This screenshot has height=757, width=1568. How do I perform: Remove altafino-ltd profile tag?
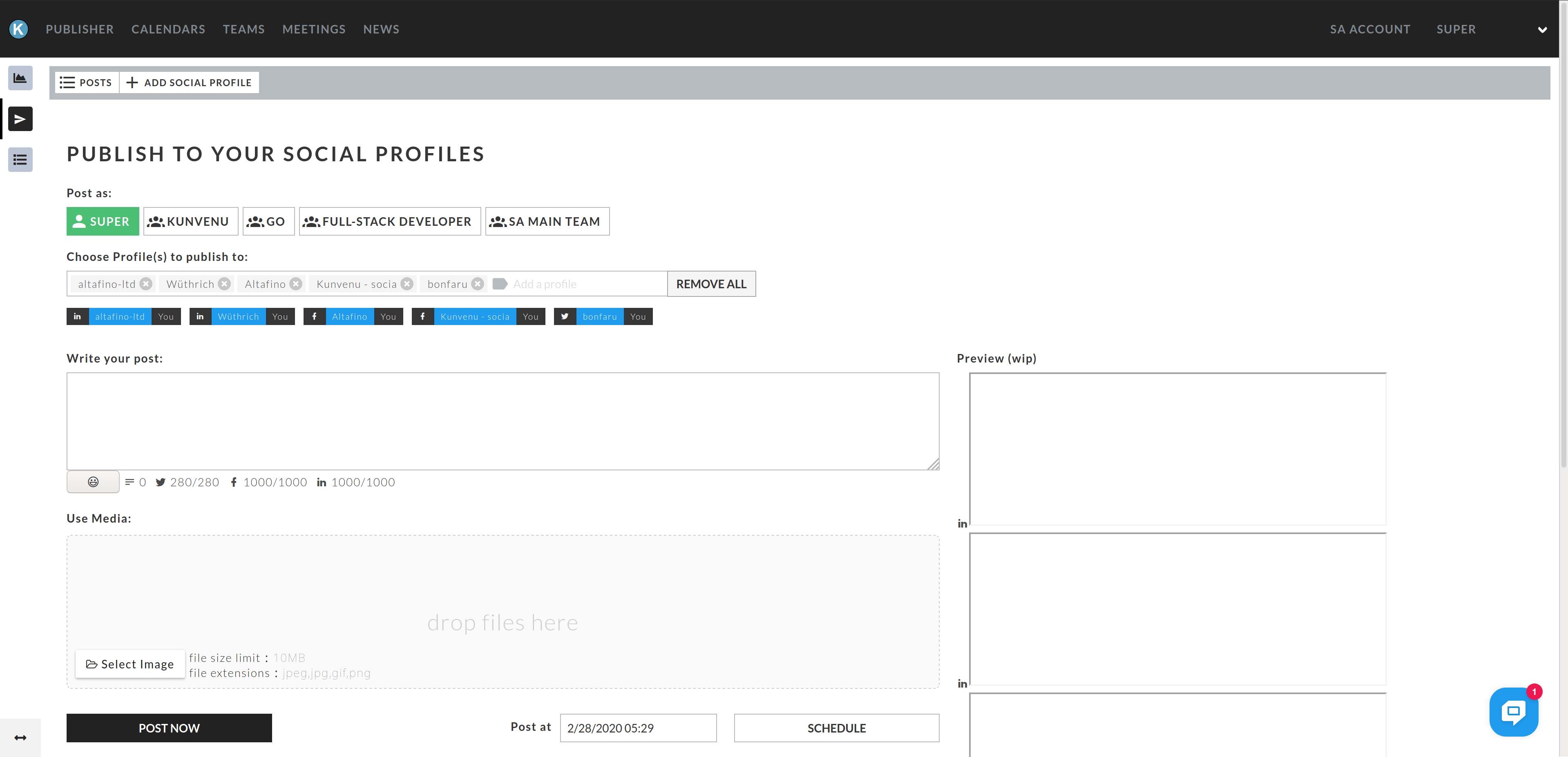click(146, 284)
